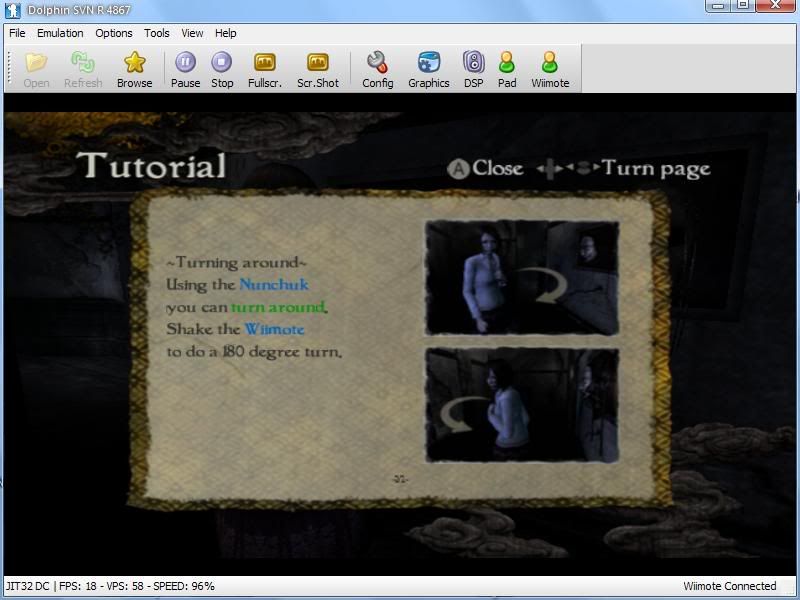This screenshot has width=800, height=600.
Task: Click the A Close prompt in game
Action: (485, 168)
